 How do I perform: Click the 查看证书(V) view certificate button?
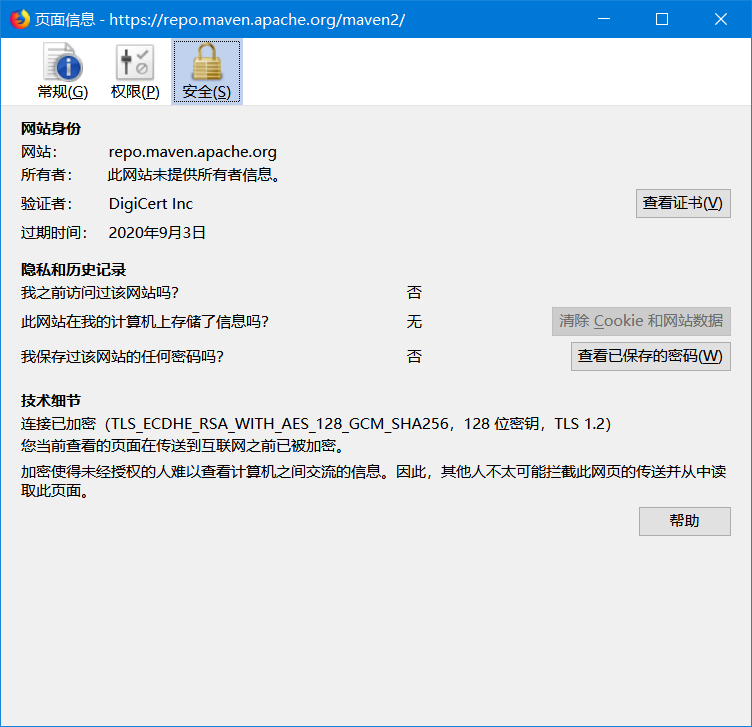pos(683,203)
